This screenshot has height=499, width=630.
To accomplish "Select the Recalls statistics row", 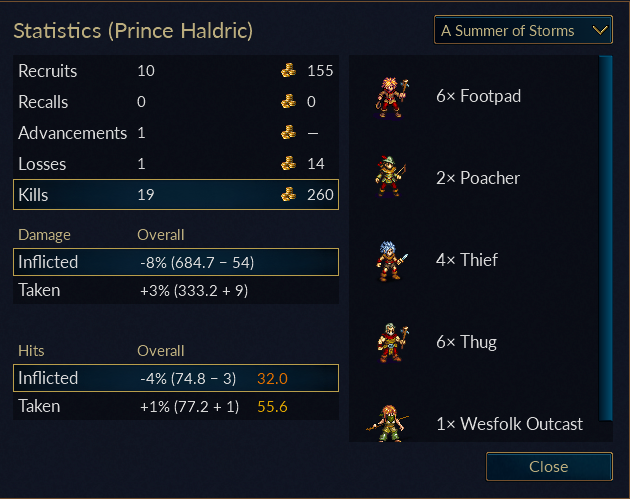I will pyautogui.click(x=176, y=102).
